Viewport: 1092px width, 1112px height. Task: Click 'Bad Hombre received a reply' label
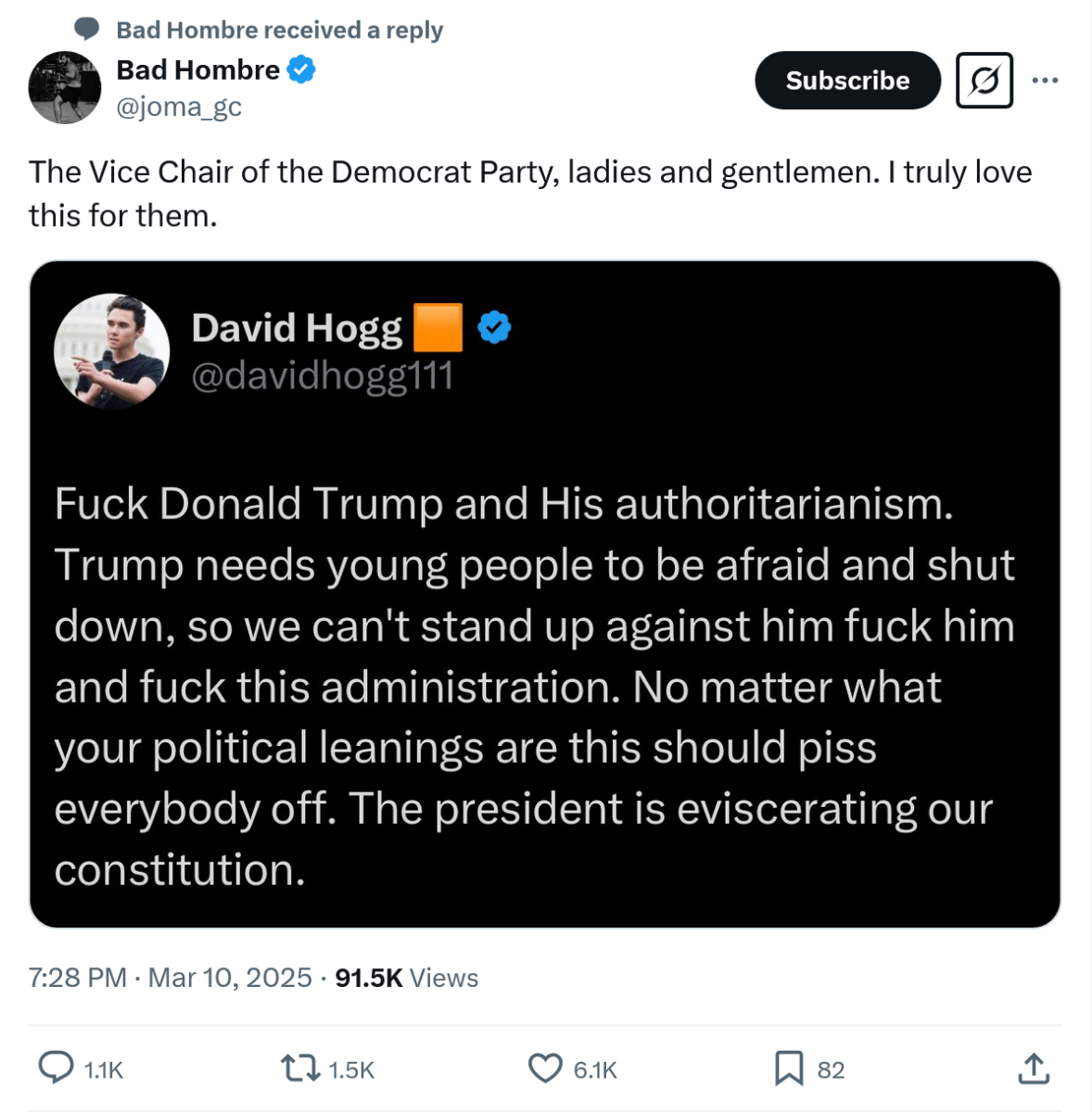point(279,30)
